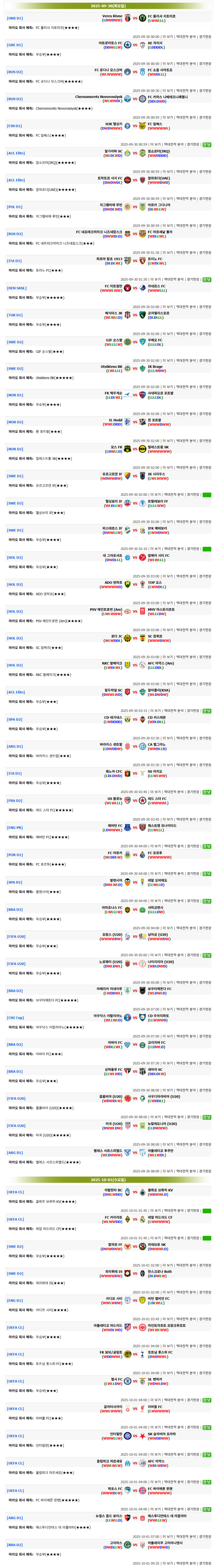Open the [UKR D1] league link
The width and height of the screenshot is (214, 1568).
(15, 18)
